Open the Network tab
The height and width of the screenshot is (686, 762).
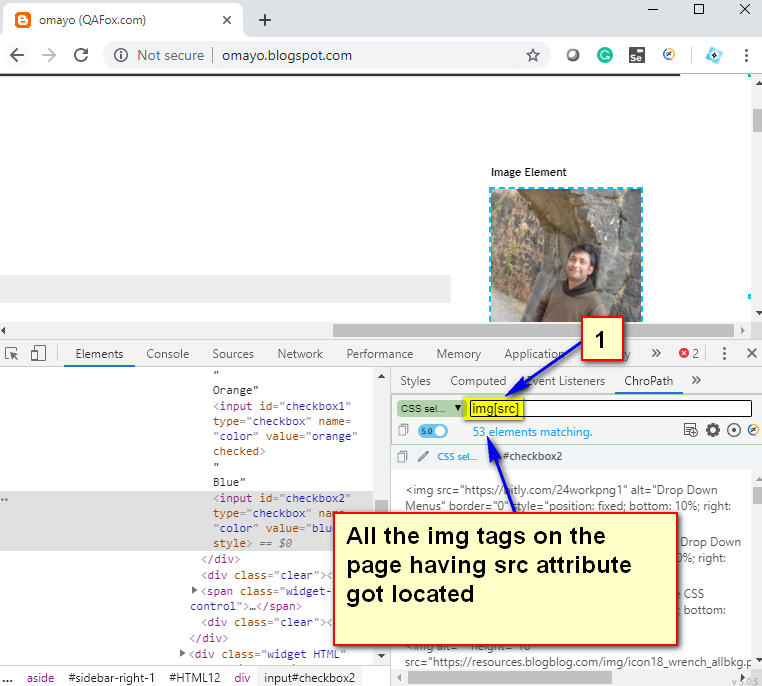click(x=300, y=354)
